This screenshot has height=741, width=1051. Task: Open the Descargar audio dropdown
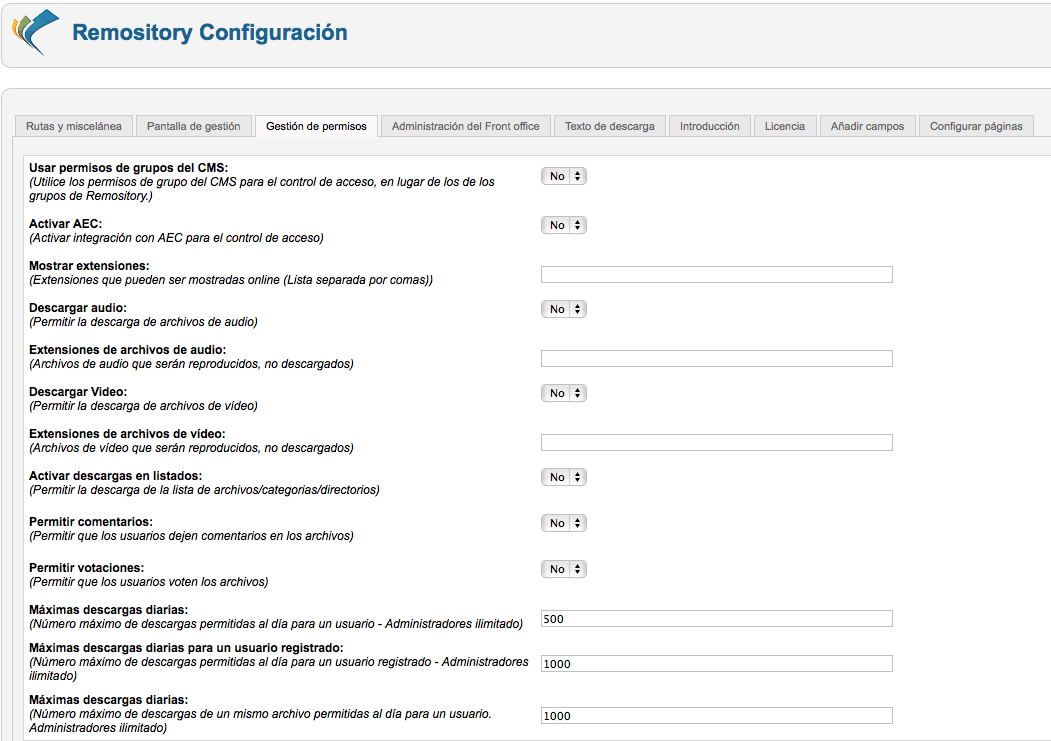(564, 309)
